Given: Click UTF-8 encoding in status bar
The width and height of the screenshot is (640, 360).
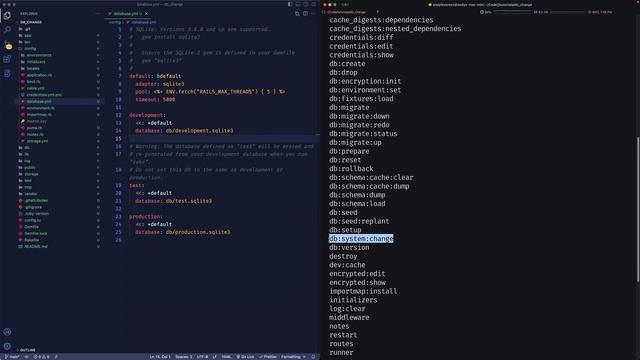Looking at the screenshot, I should [202, 357].
